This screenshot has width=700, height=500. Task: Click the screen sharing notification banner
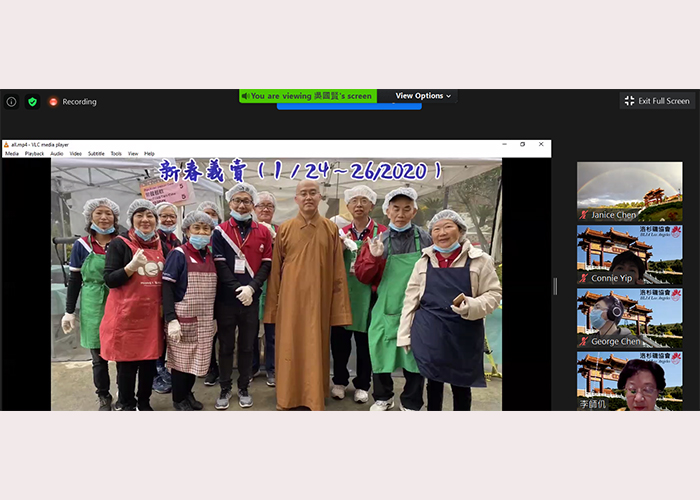click(x=308, y=96)
